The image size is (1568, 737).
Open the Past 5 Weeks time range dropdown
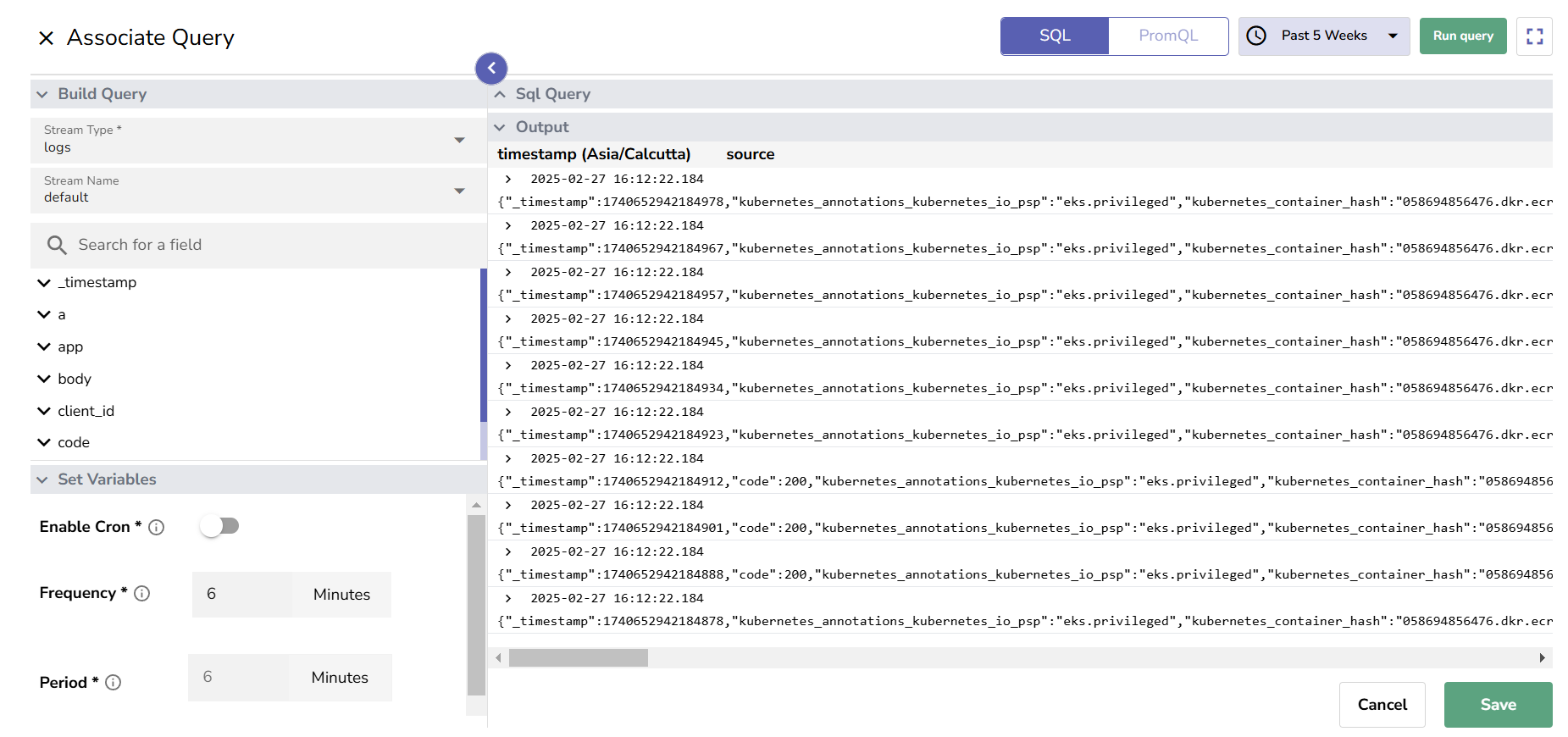tap(1392, 36)
